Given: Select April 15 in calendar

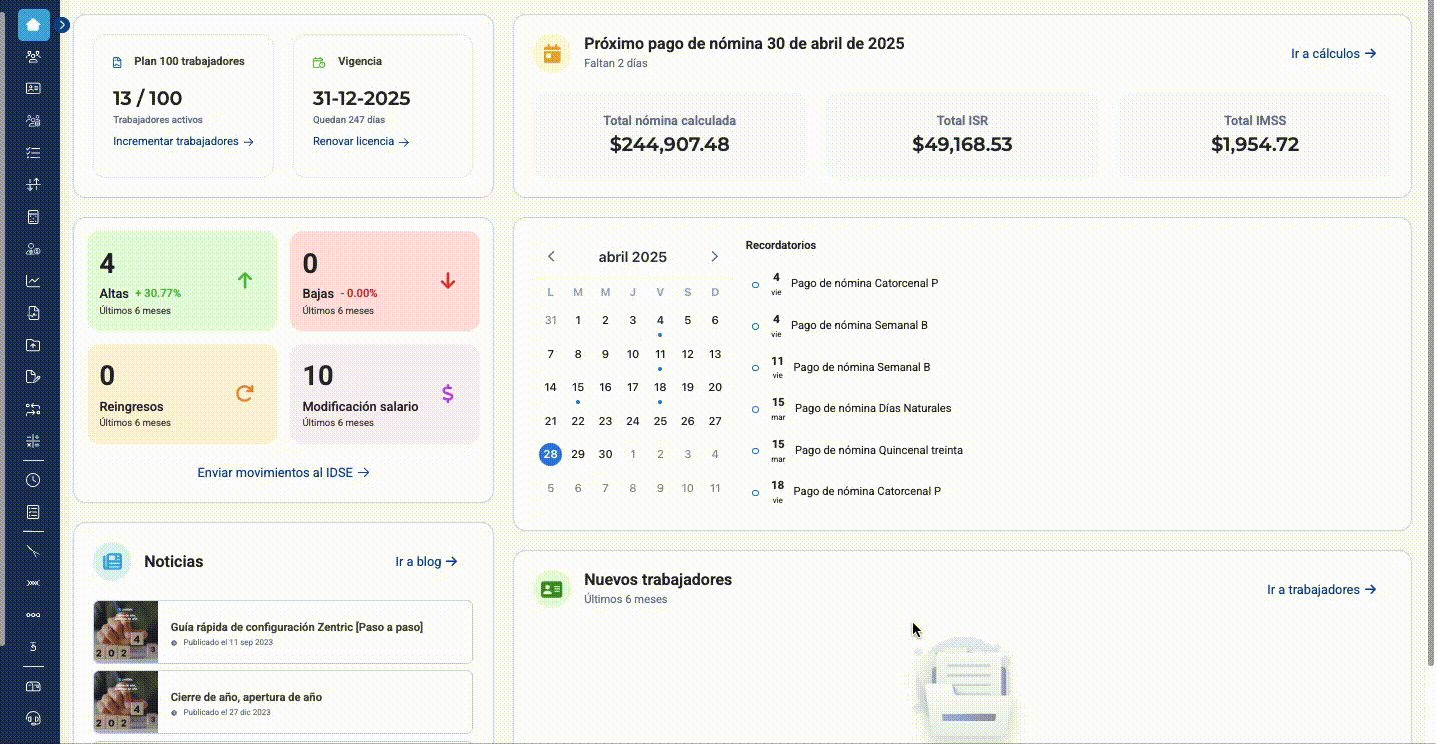Looking at the screenshot, I should [x=578, y=387].
